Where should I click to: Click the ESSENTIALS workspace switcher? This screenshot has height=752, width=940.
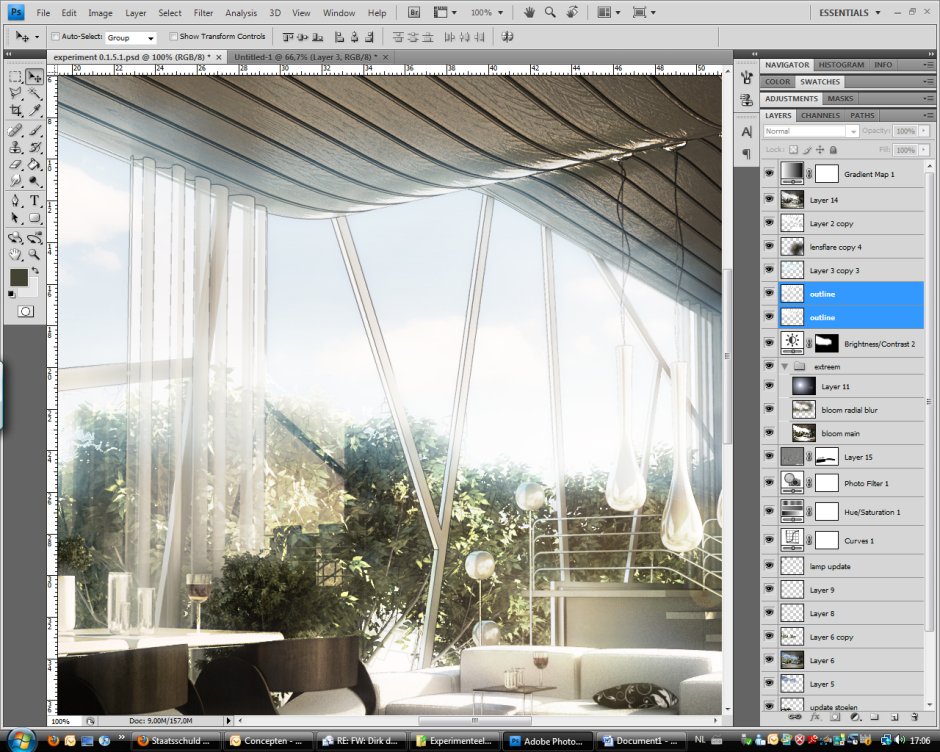845,12
